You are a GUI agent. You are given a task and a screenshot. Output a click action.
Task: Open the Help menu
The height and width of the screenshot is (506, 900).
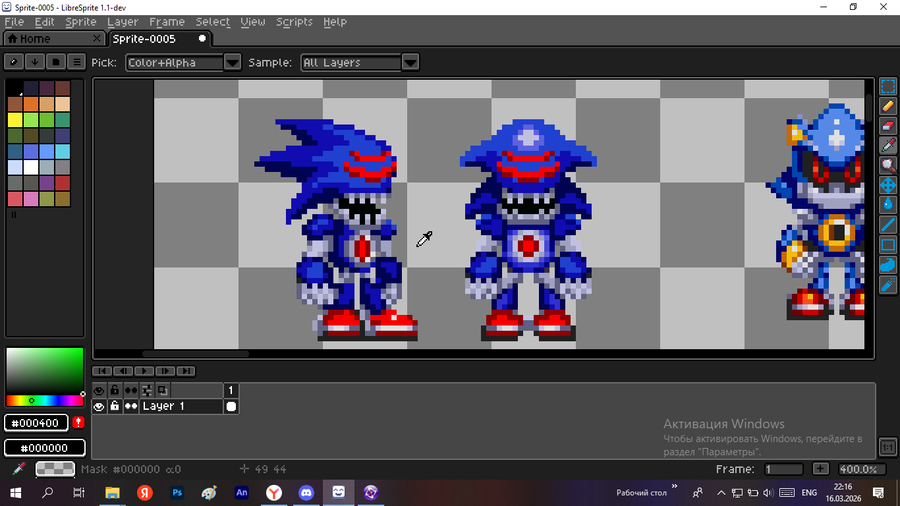(x=335, y=22)
